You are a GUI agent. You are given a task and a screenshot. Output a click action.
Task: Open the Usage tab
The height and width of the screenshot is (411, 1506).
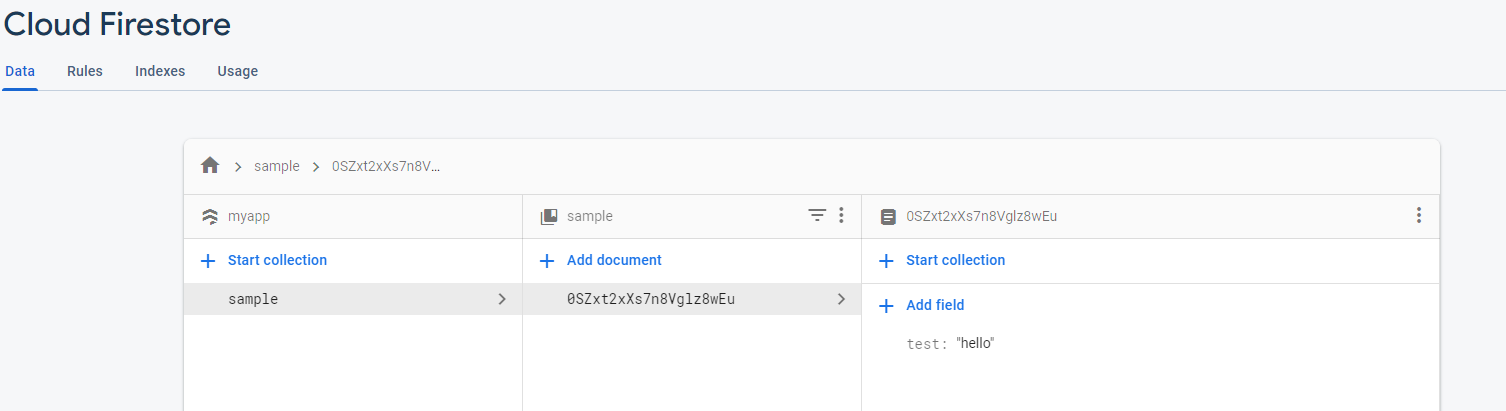point(238,71)
